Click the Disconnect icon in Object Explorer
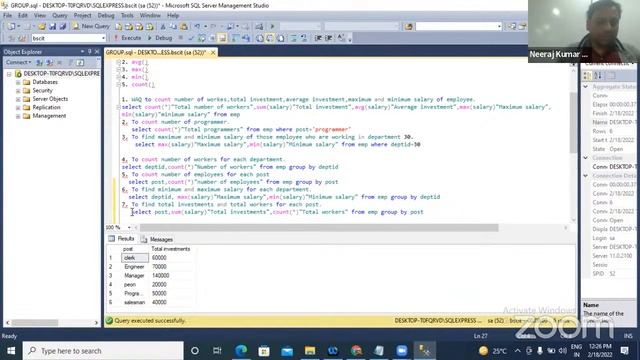 [x=49, y=62]
